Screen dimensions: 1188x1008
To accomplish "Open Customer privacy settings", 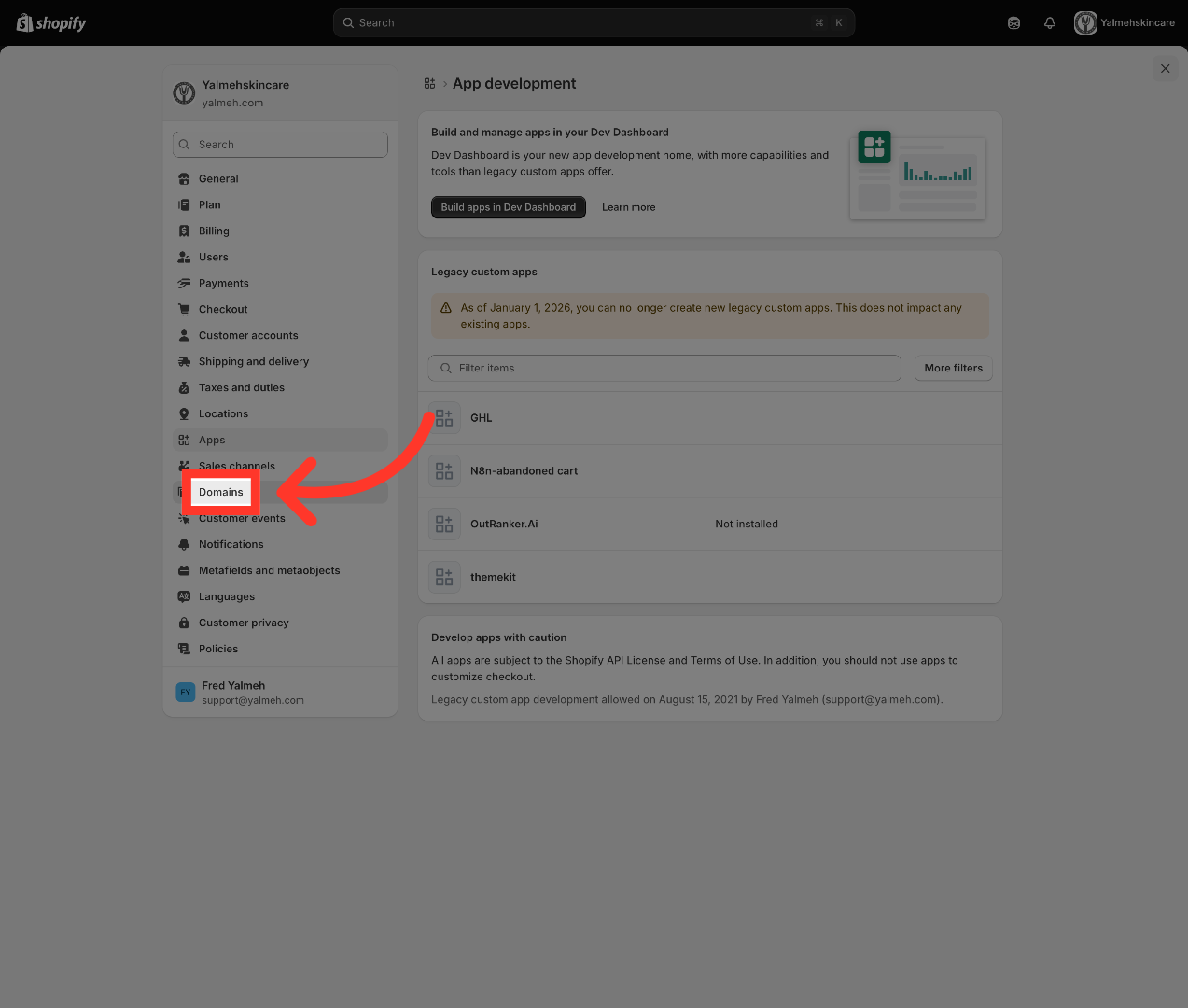I will point(280,623).
